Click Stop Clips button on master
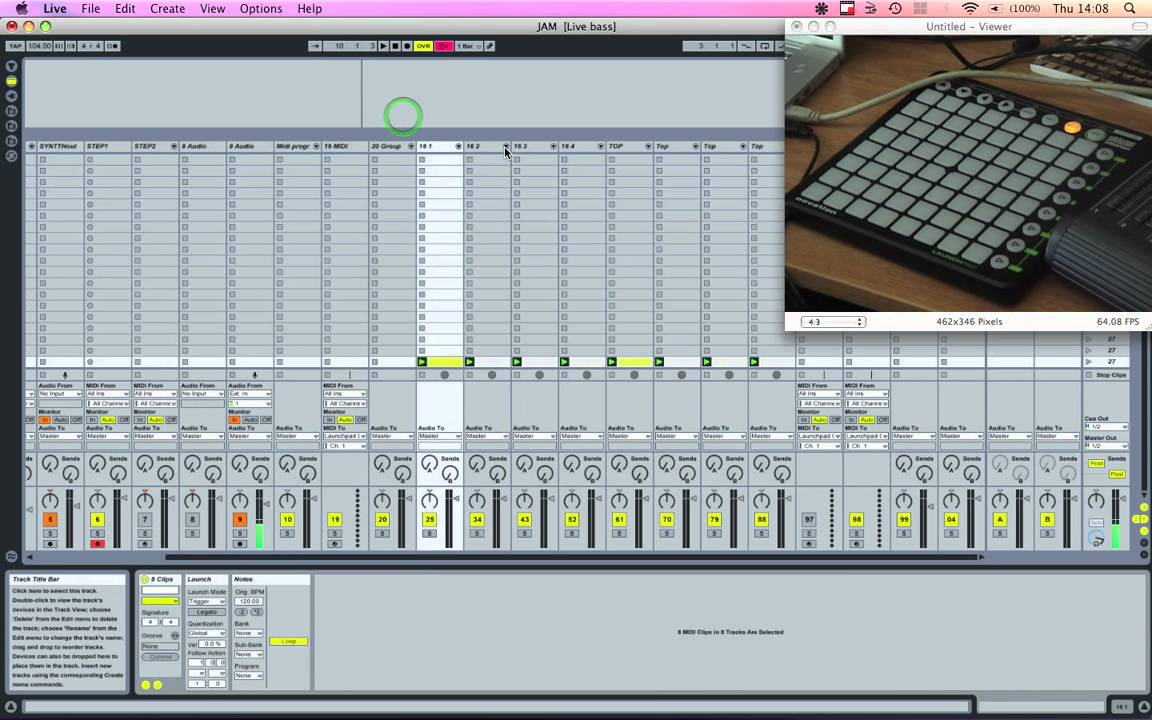The image size is (1152, 720). tap(1107, 375)
